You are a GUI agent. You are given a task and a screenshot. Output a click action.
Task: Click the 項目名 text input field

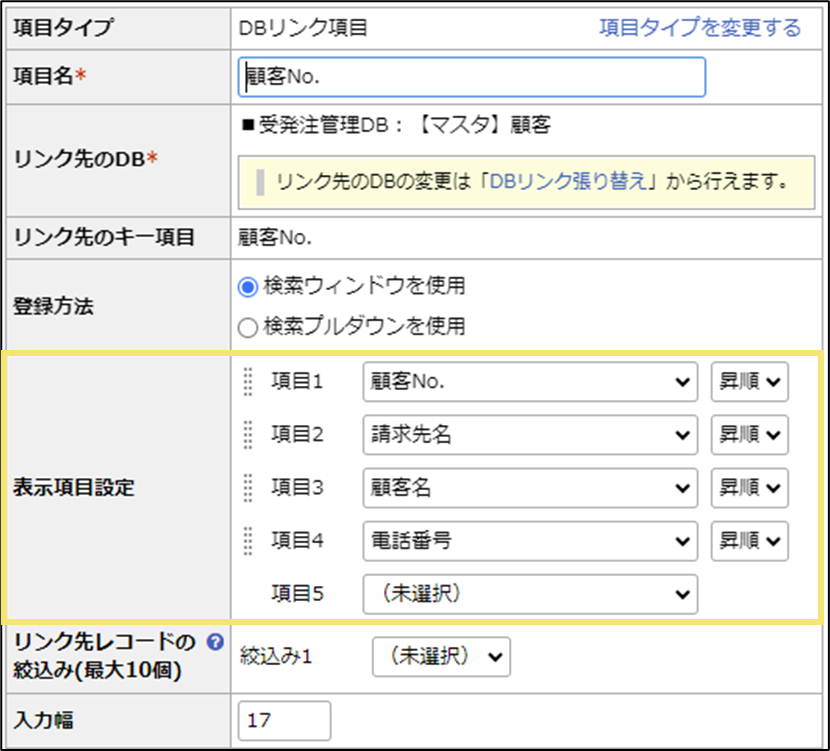coord(472,77)
